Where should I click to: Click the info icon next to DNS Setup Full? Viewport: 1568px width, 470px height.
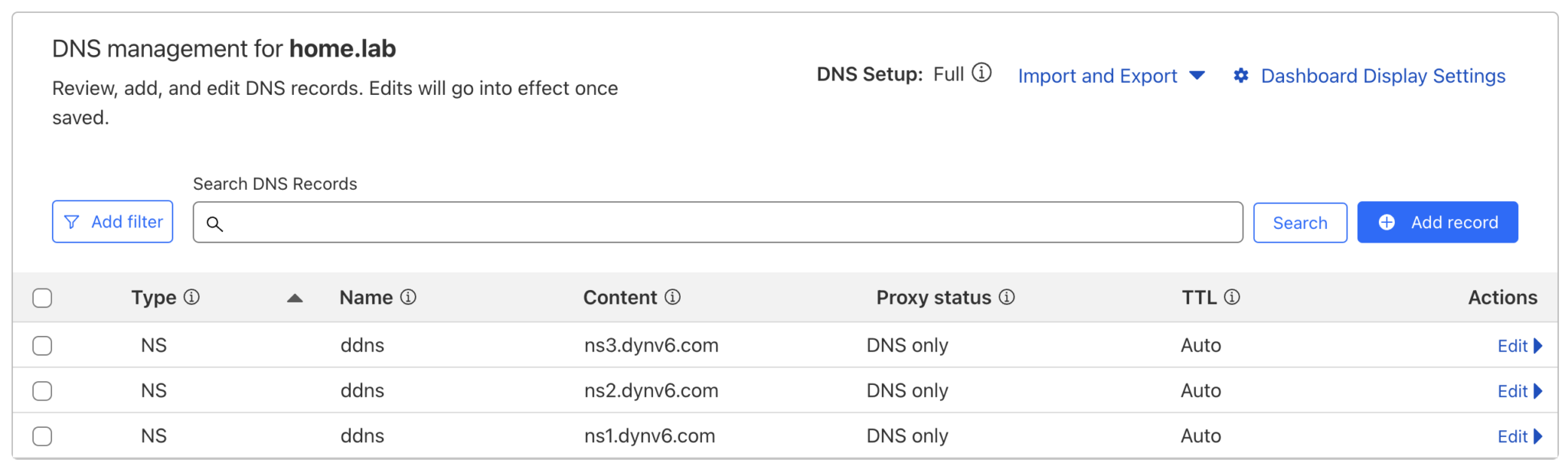[982, 73]
